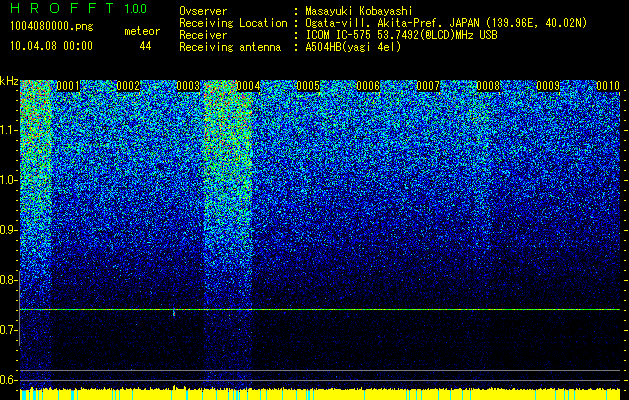The width and height of the screenshot is (629, 400).
Task: Click the 0.8 frequency axis label
Action: 8,280
